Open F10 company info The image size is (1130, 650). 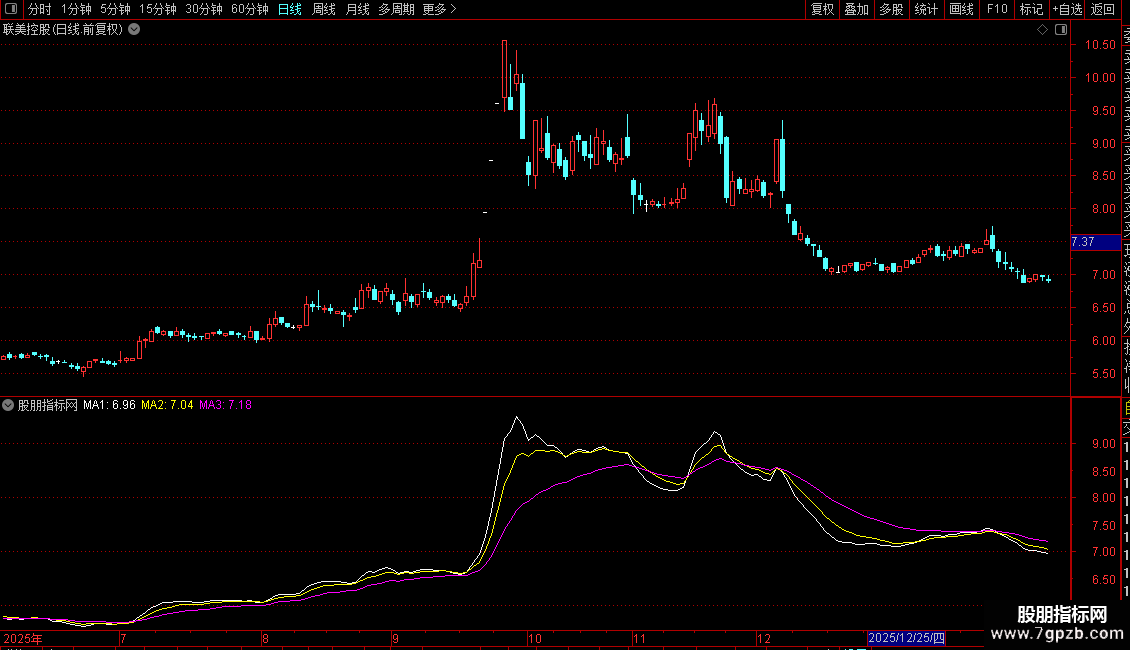[997, 10]
